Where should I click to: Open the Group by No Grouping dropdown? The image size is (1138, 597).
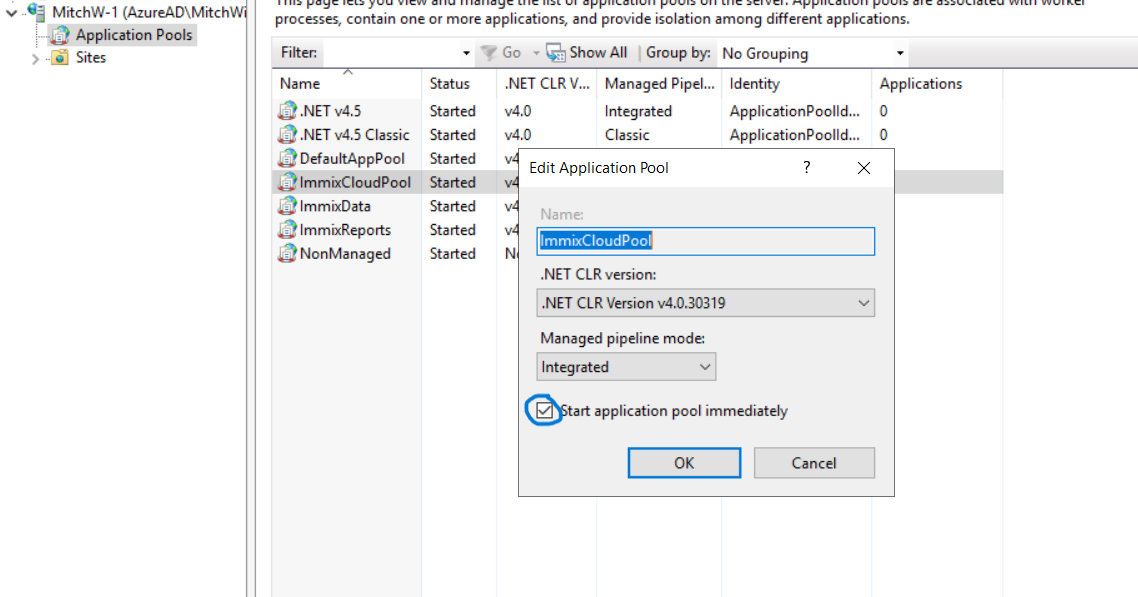900,53
